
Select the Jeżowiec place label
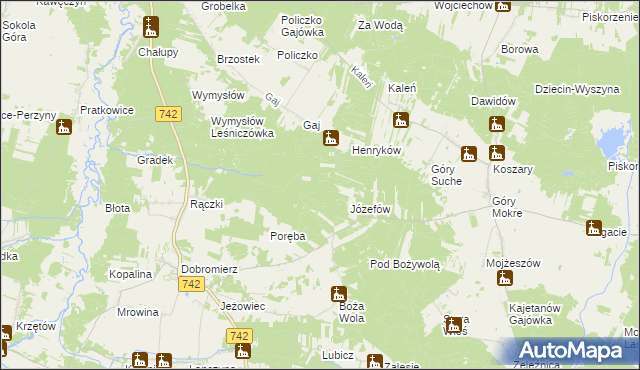242,306
